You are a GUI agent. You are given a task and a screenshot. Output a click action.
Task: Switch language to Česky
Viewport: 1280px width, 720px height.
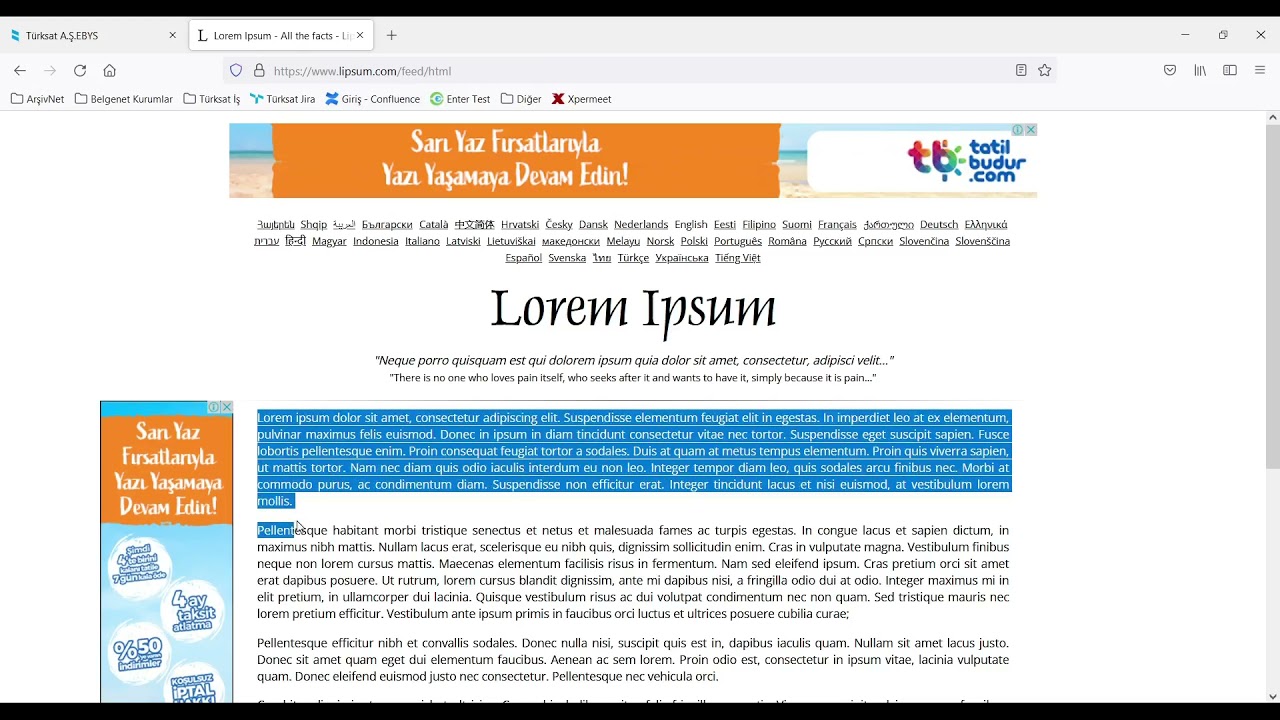point(559,225)
